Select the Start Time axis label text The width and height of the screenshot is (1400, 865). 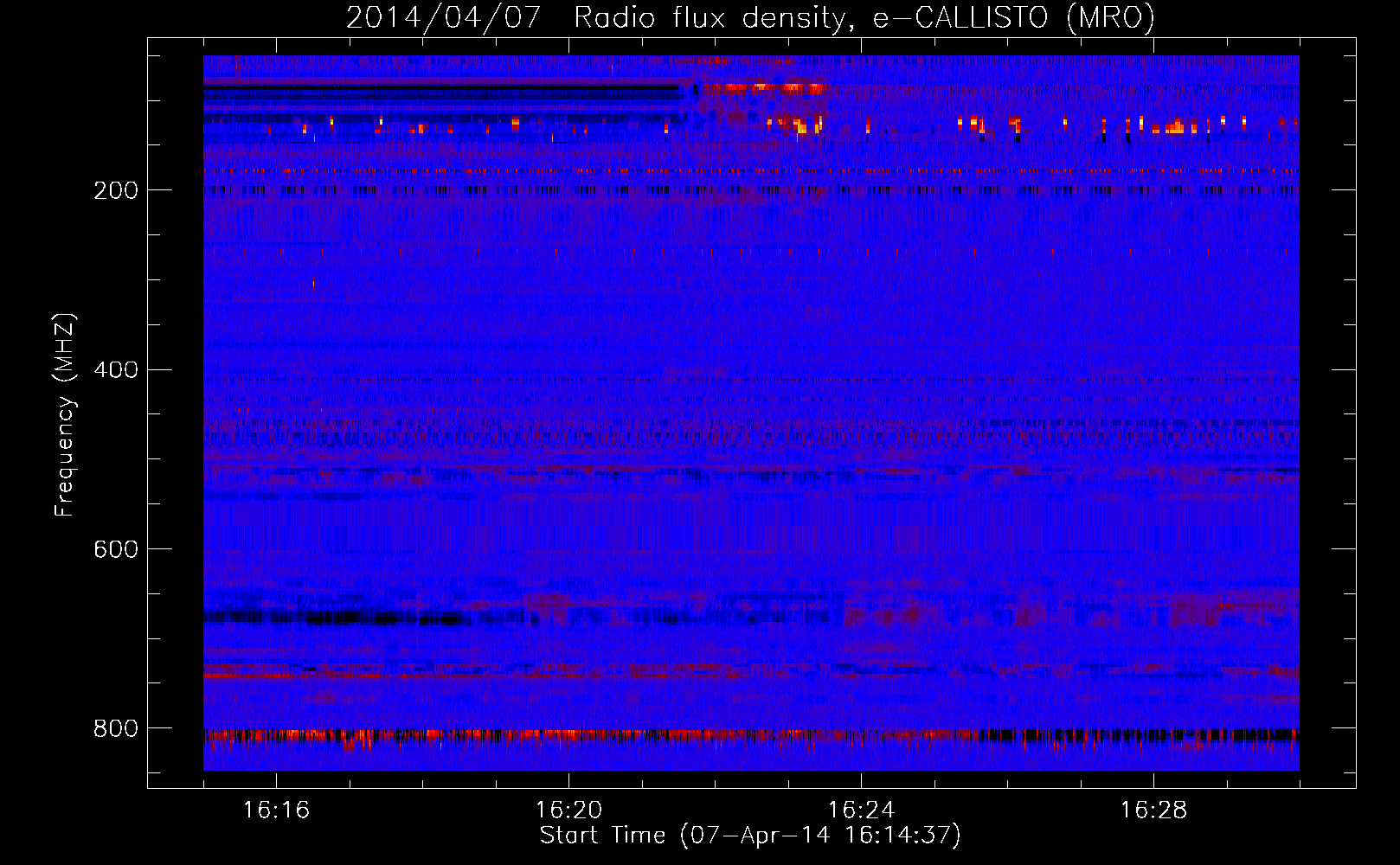pos(750,836)
